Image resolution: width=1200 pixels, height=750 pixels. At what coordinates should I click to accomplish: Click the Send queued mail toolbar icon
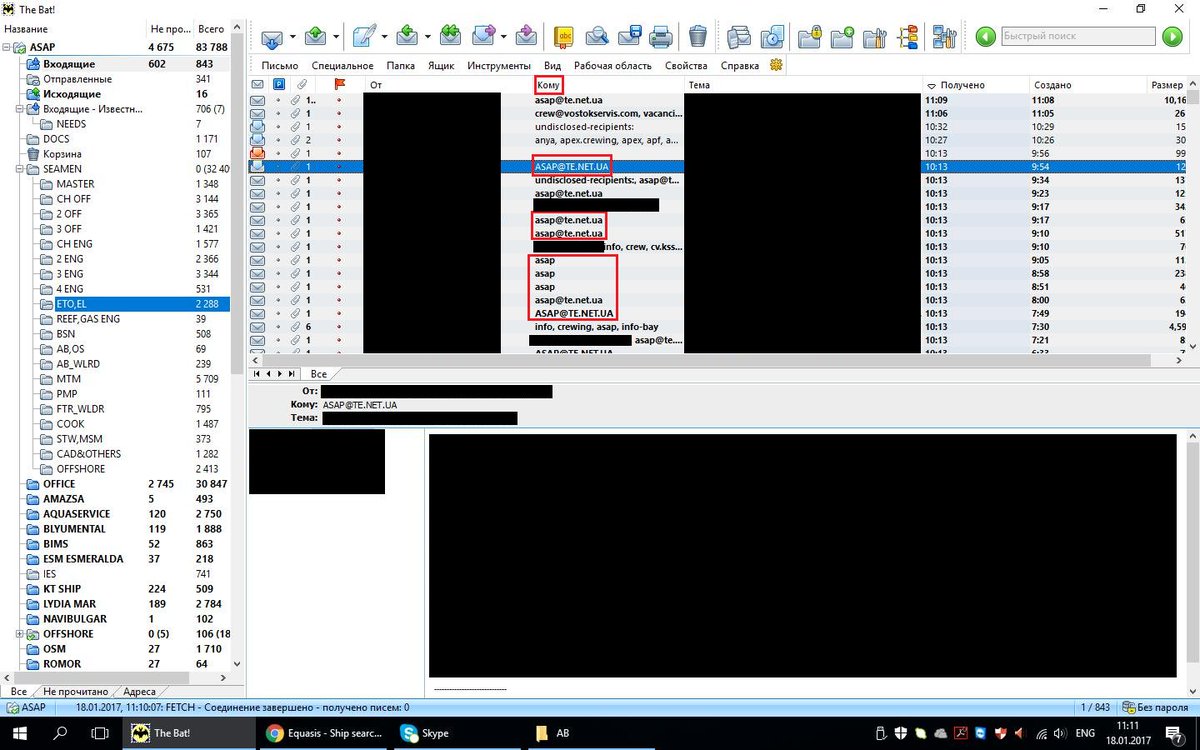pos(315,38)
